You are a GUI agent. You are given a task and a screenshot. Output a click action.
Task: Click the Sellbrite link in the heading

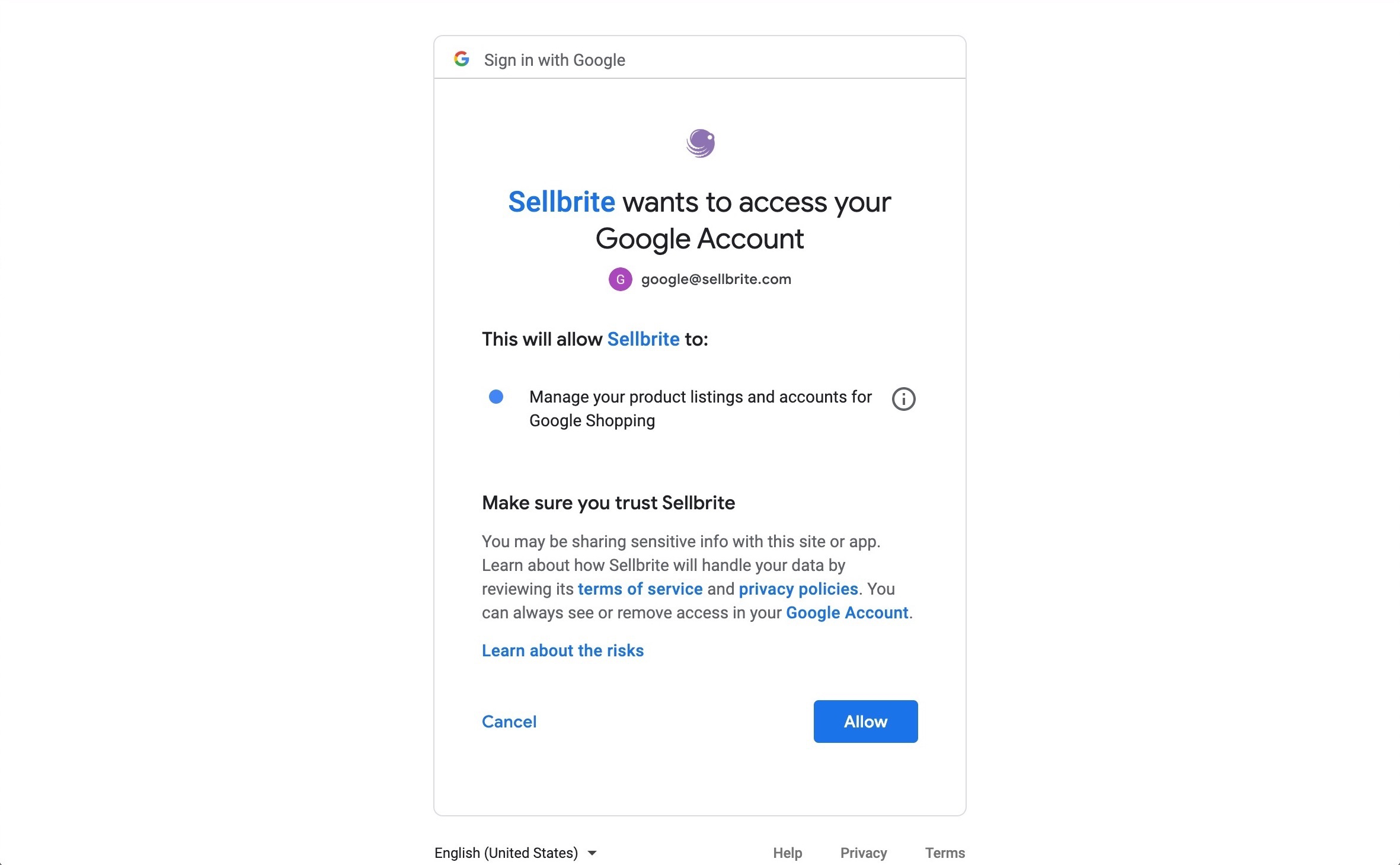pyautogui.click(x=562, y=202)
